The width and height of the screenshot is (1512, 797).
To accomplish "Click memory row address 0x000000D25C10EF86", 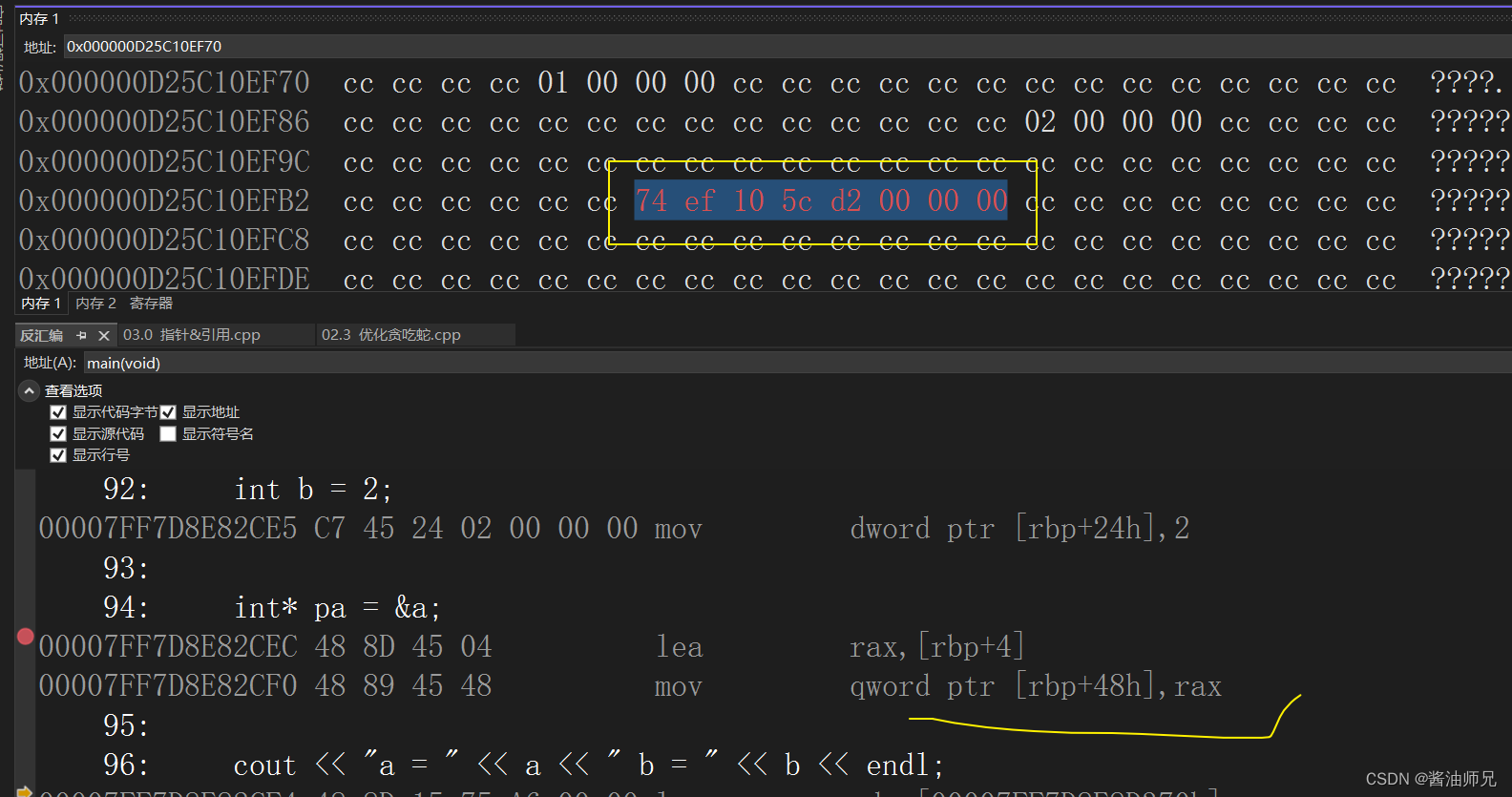I will pyautogui.click(x=164, y=122).
